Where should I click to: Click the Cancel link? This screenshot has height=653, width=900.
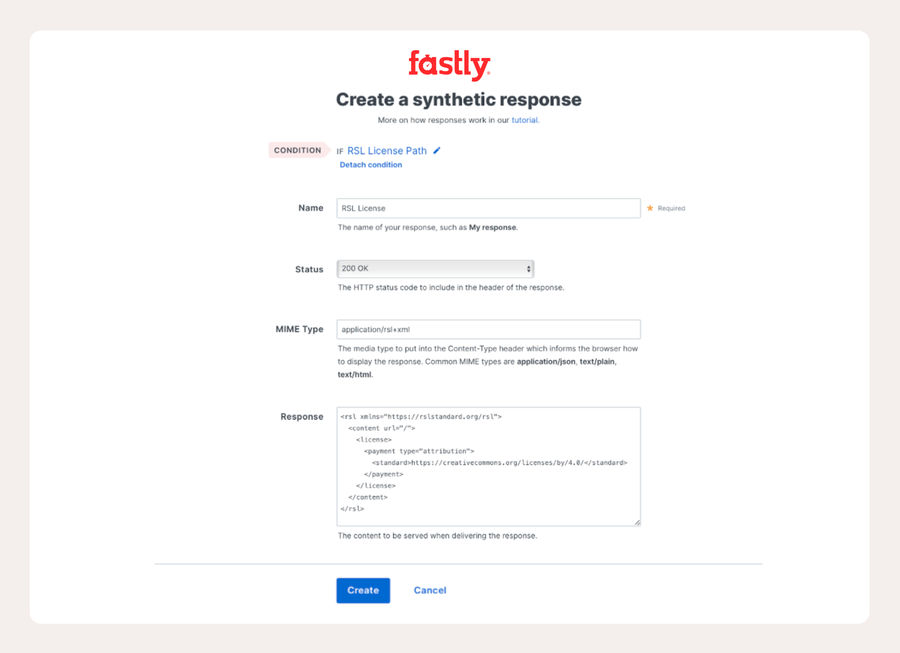(430, 590)
